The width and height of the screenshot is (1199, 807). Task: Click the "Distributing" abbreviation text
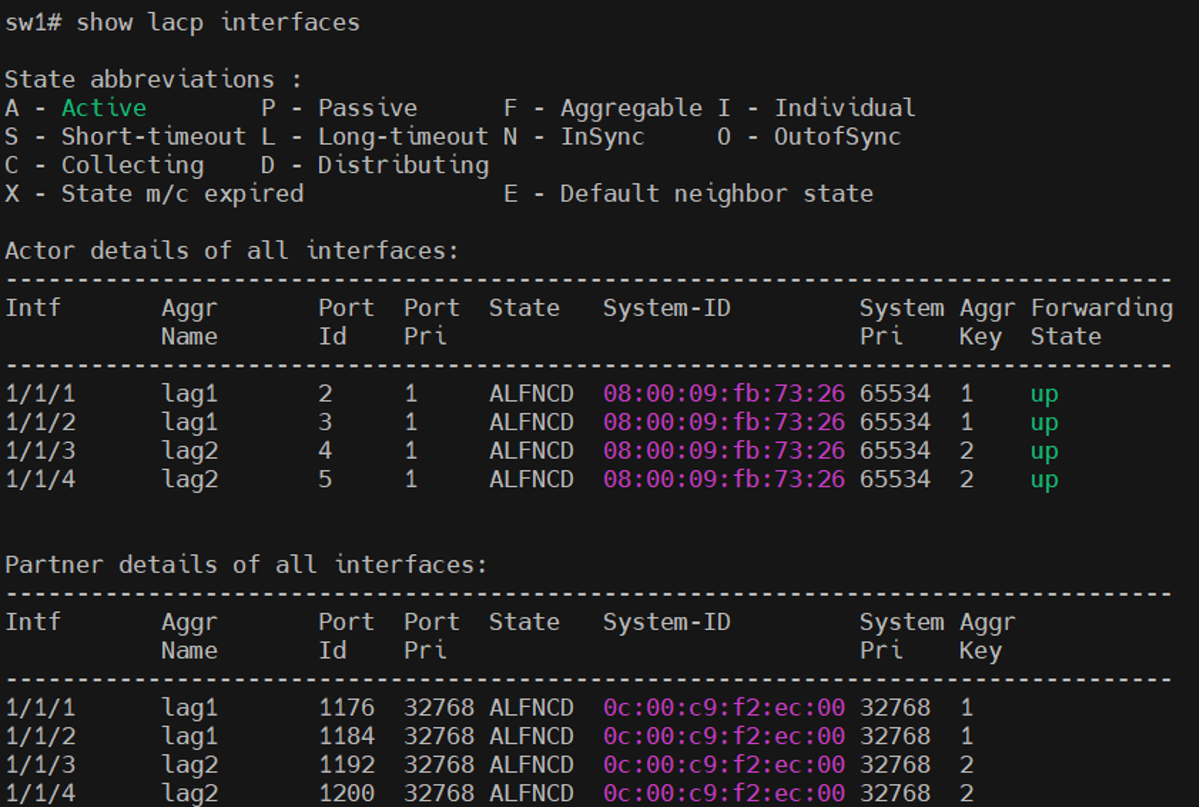point(403,165)
